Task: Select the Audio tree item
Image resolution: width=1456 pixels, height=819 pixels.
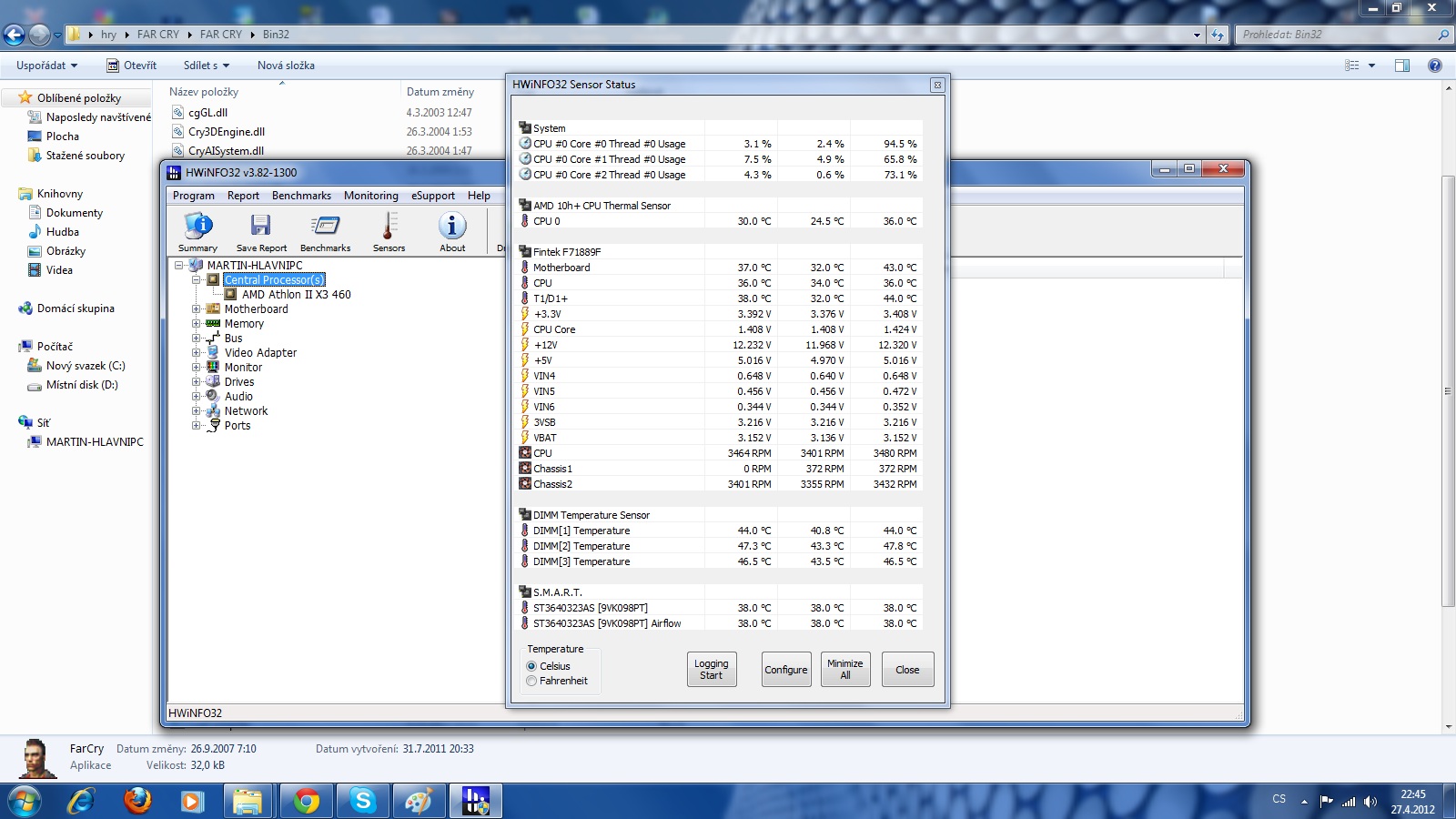Action: (x=238, y=397)
